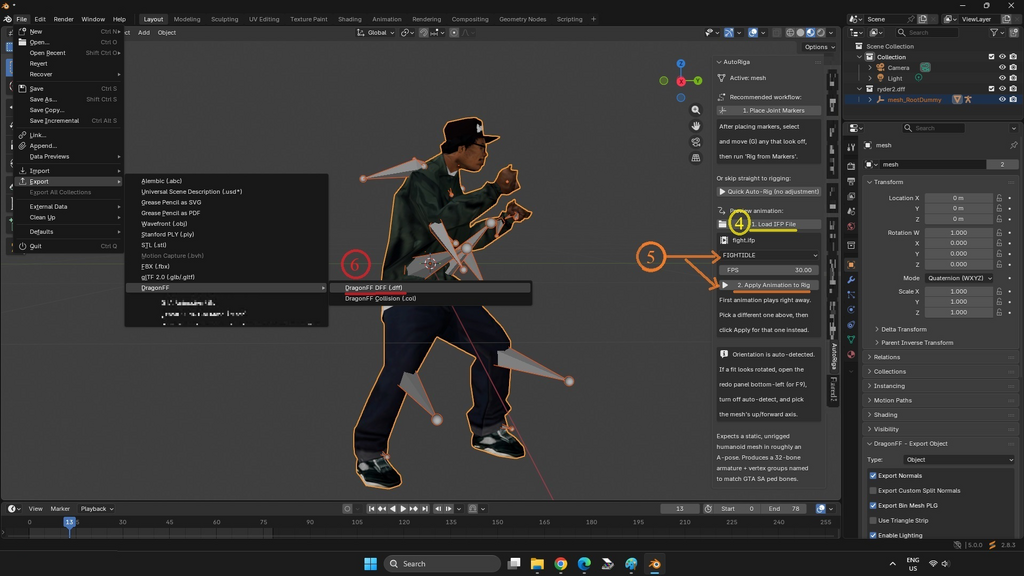Toggle Enable Lighting checkbox
1024x576 pixels.
point(873,536)
